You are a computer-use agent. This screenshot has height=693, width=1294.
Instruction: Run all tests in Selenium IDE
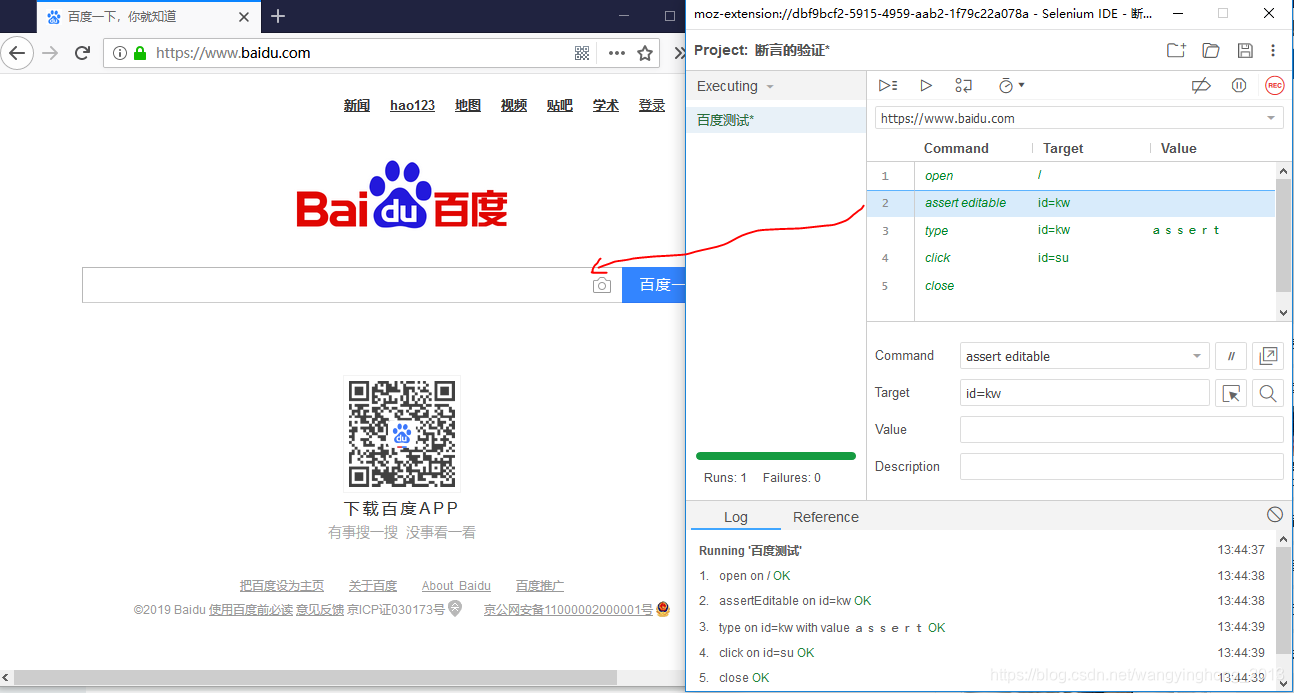tap(888, 86)
